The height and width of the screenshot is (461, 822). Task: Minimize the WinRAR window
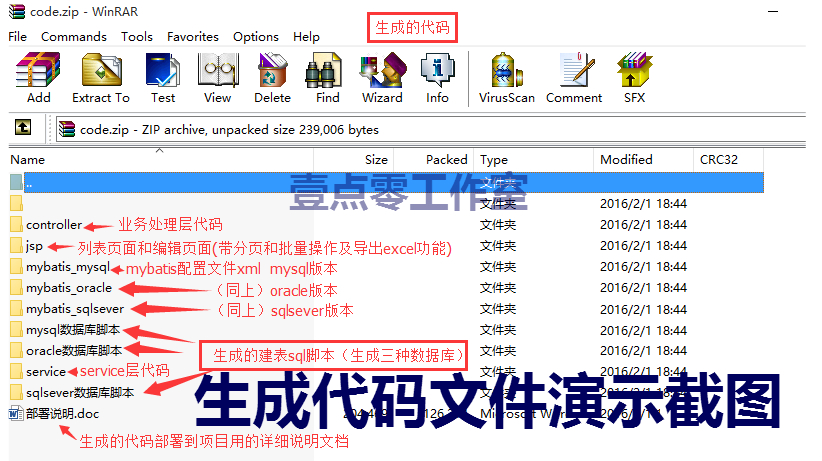[x=773, y=12]
